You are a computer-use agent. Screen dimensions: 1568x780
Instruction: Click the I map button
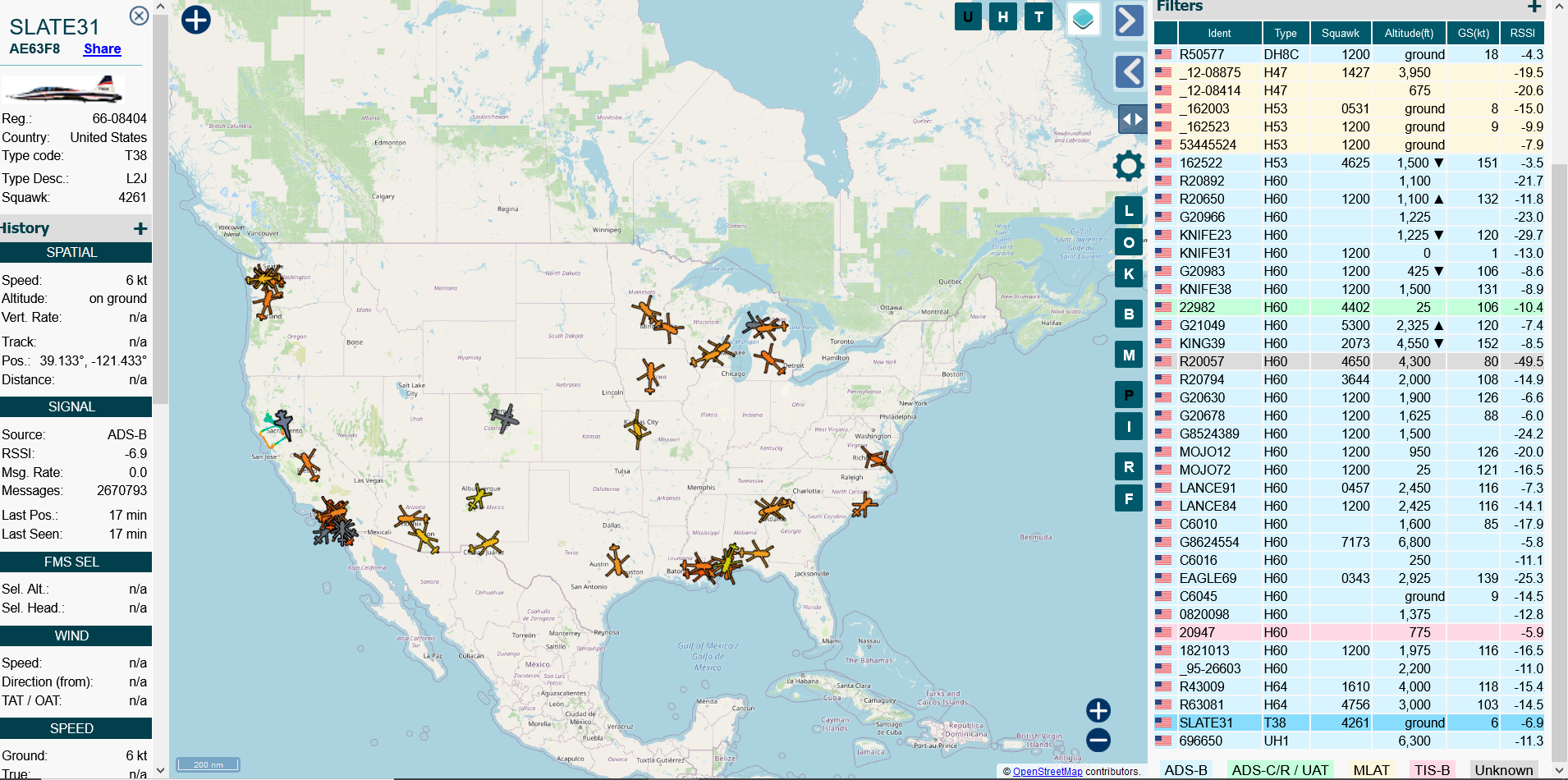point(1129,426)
